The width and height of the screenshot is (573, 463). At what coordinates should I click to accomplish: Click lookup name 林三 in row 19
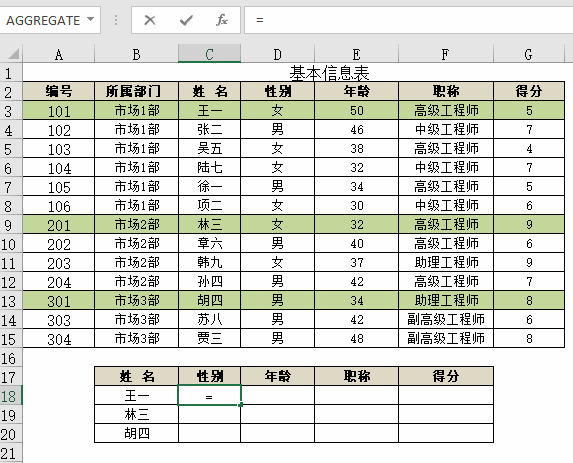pos(136,414)
